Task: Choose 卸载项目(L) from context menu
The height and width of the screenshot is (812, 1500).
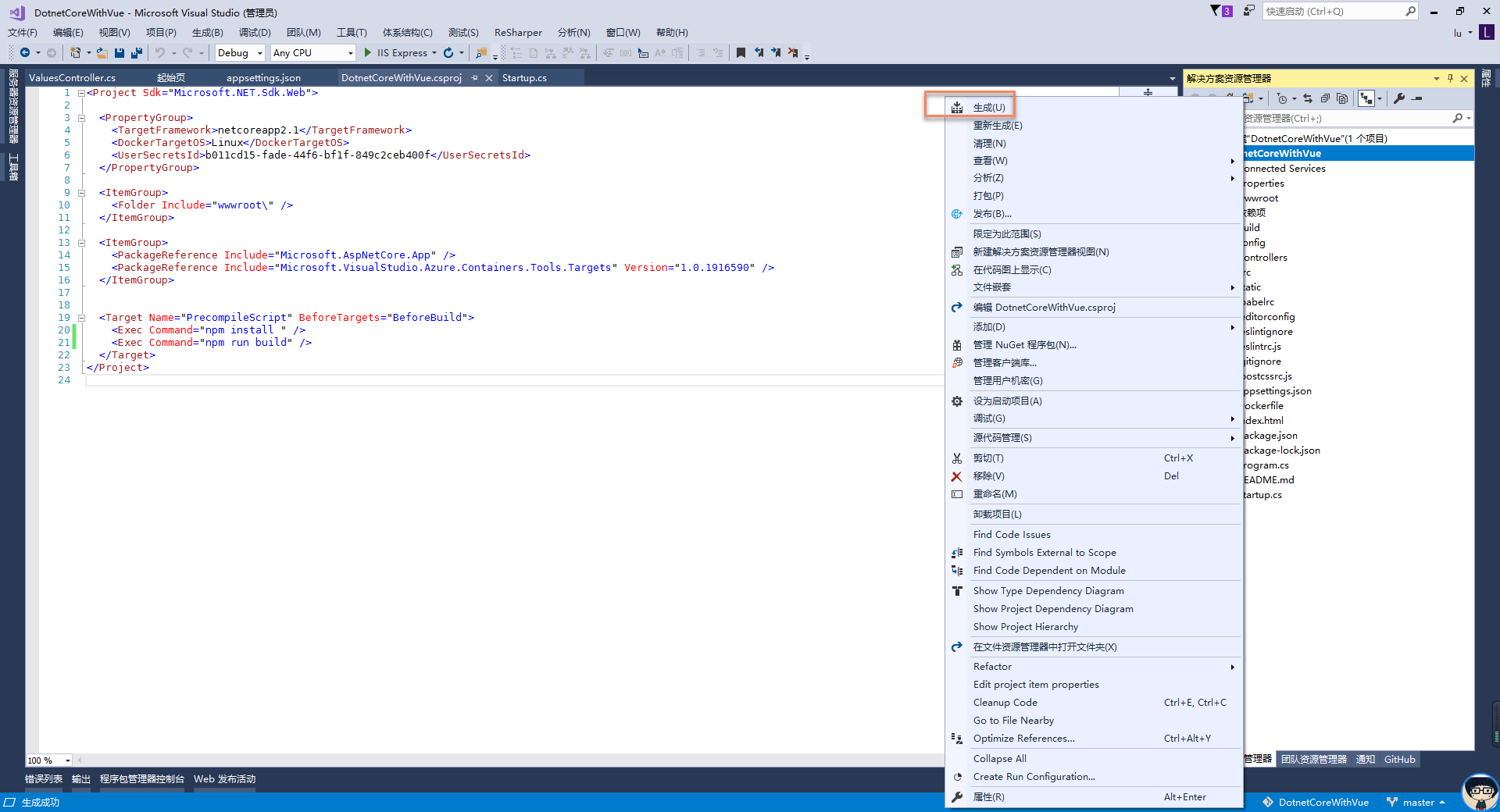Action: (1094, 515)
